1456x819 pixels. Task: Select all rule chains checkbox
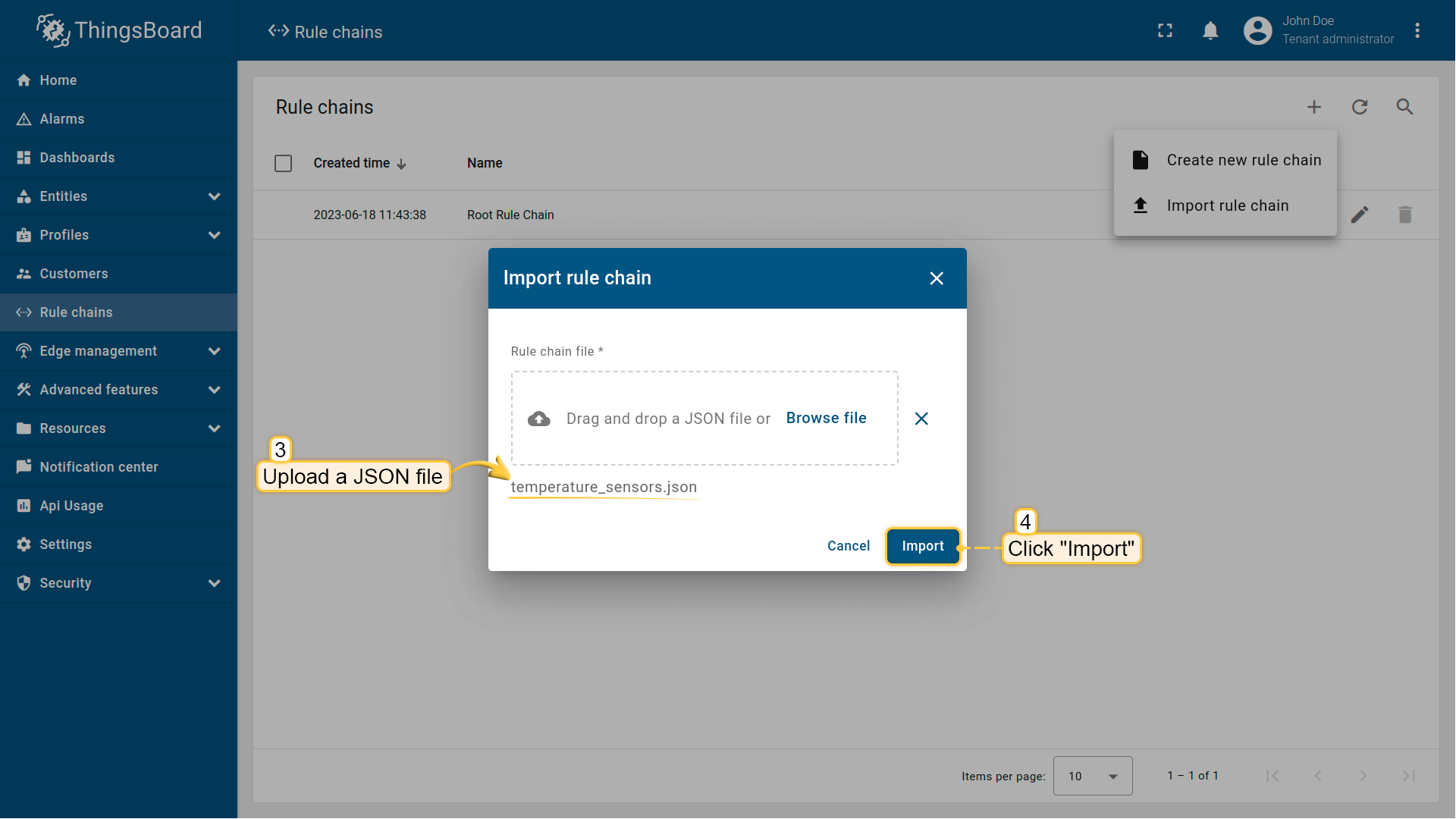click(x=283, y=163)
